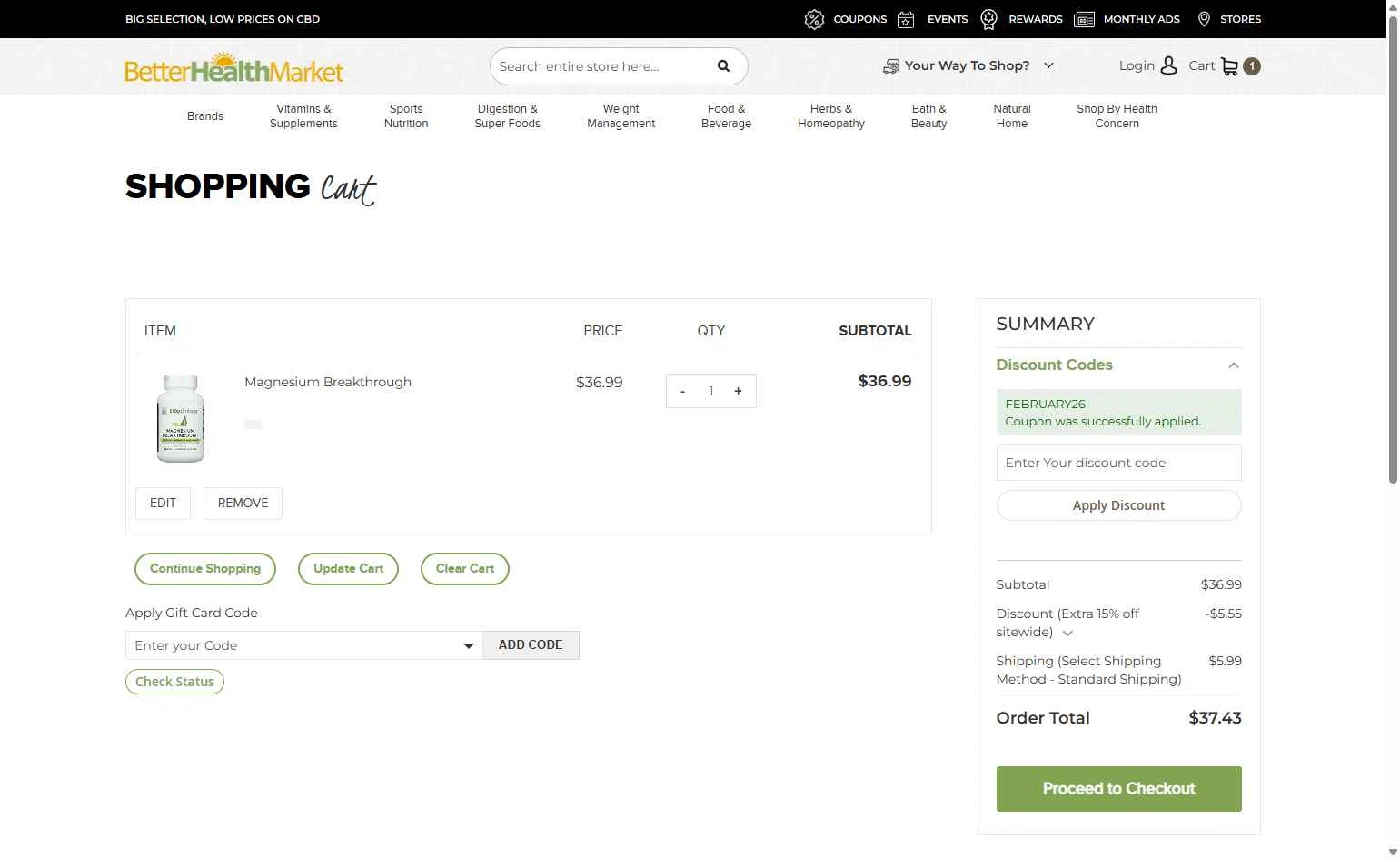
Task: Click Clear Cart button
Action: click(x=465, y=569)
